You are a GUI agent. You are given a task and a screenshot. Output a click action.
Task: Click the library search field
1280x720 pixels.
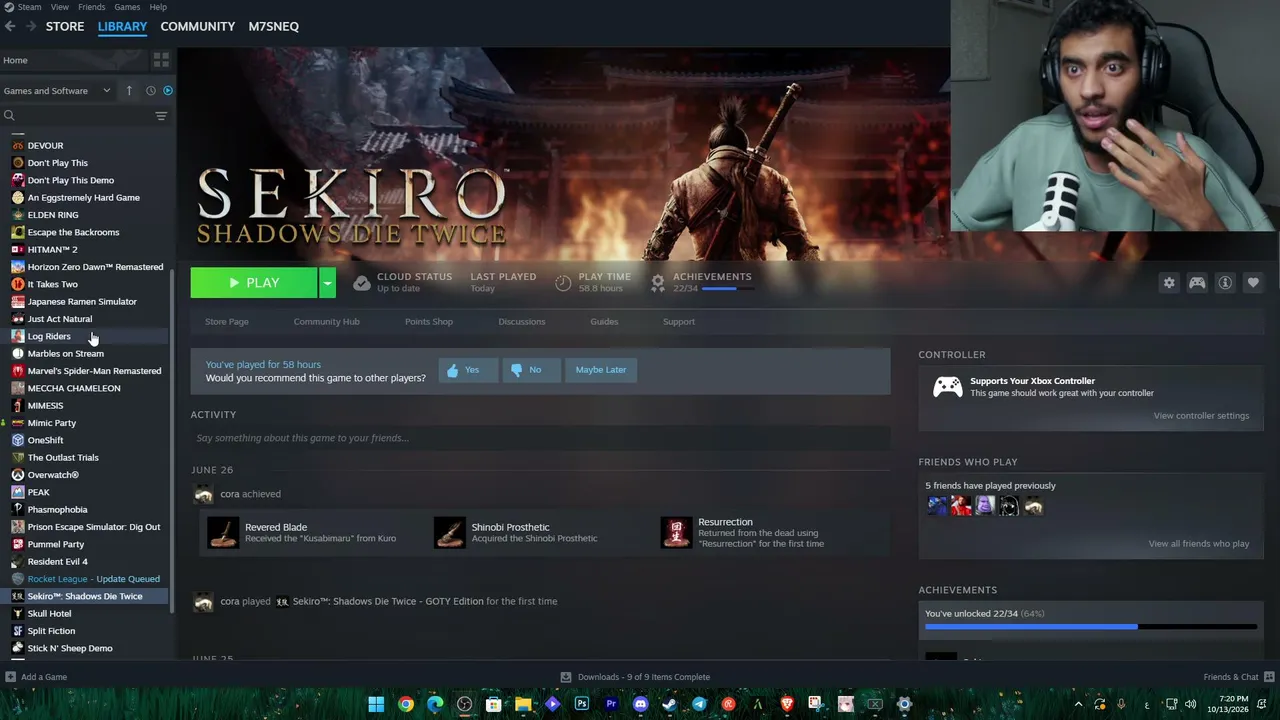coord(78,116)
